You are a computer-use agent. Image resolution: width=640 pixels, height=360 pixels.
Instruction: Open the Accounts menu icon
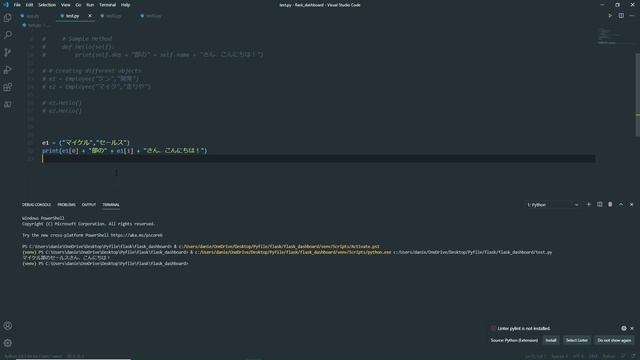[7, 326]
